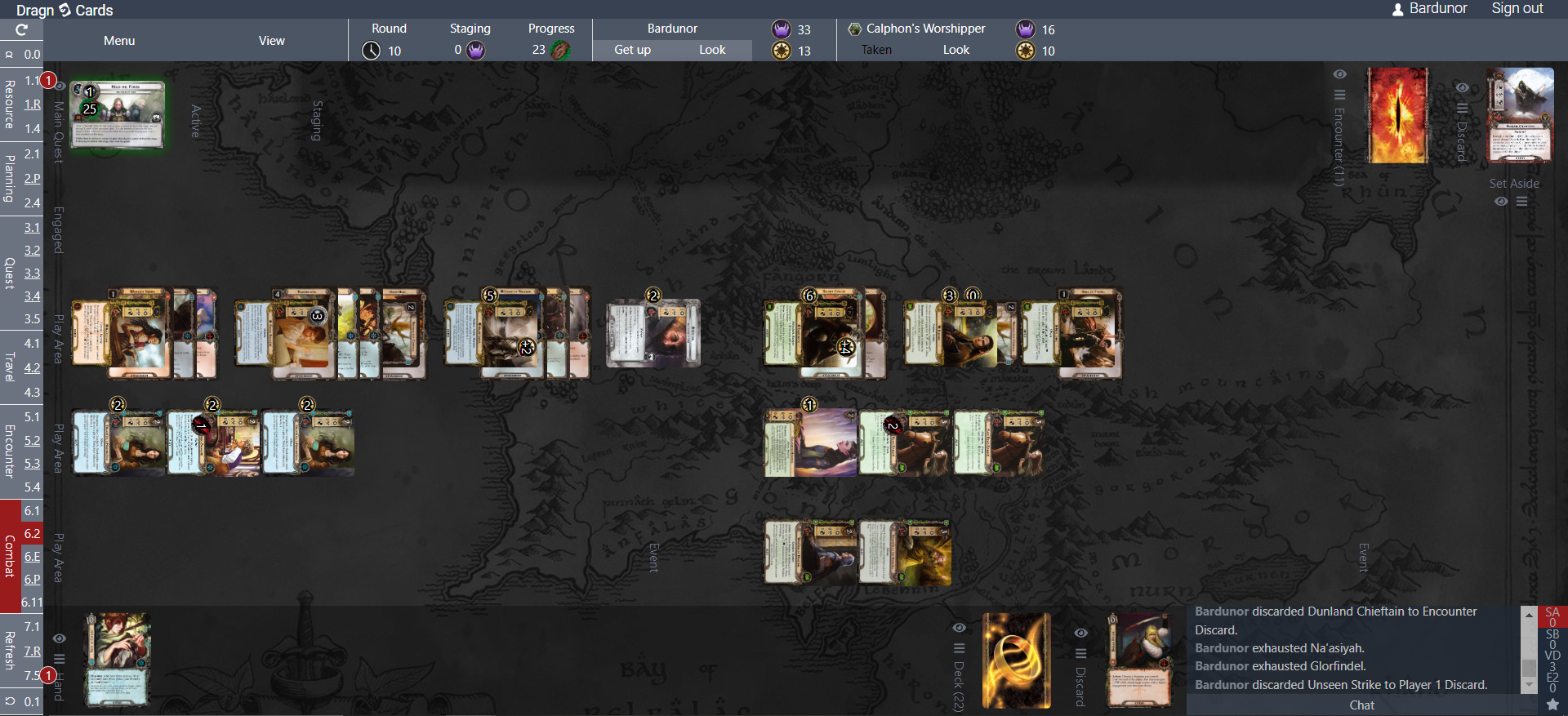Screen dimensions: 1568x716
Task: Click red badge 1 at step 7.5
Action: pyautogui.click(x=49, y=675)
